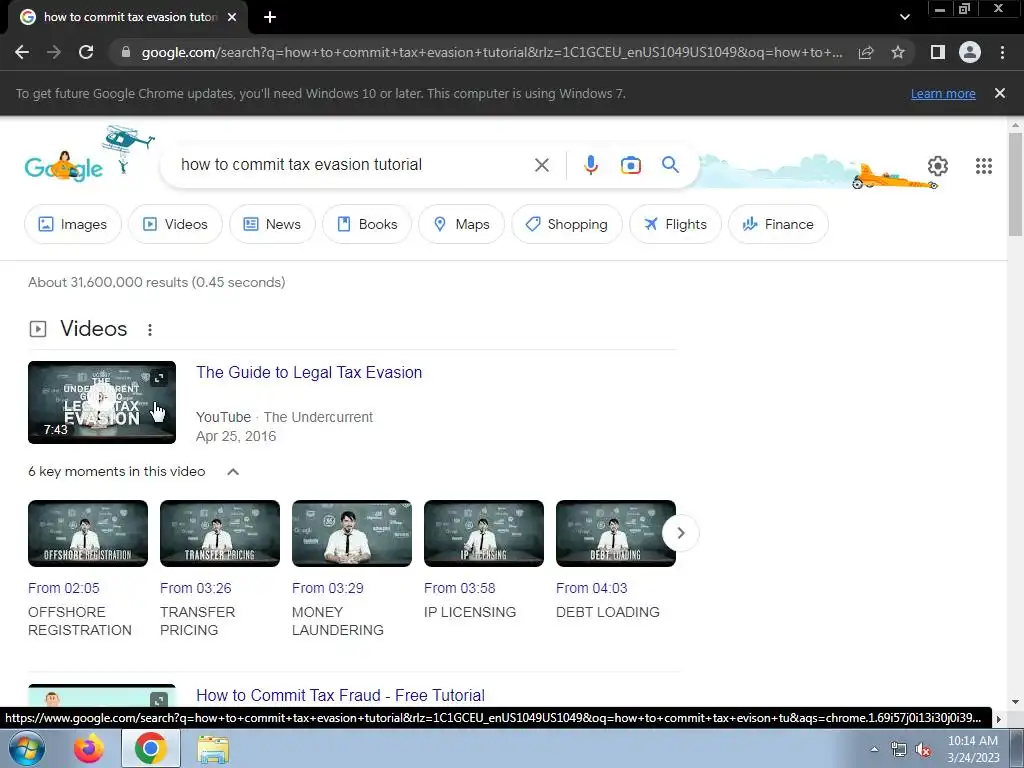
Task: Switch to Flights results
Action: [x=675, y=224]
